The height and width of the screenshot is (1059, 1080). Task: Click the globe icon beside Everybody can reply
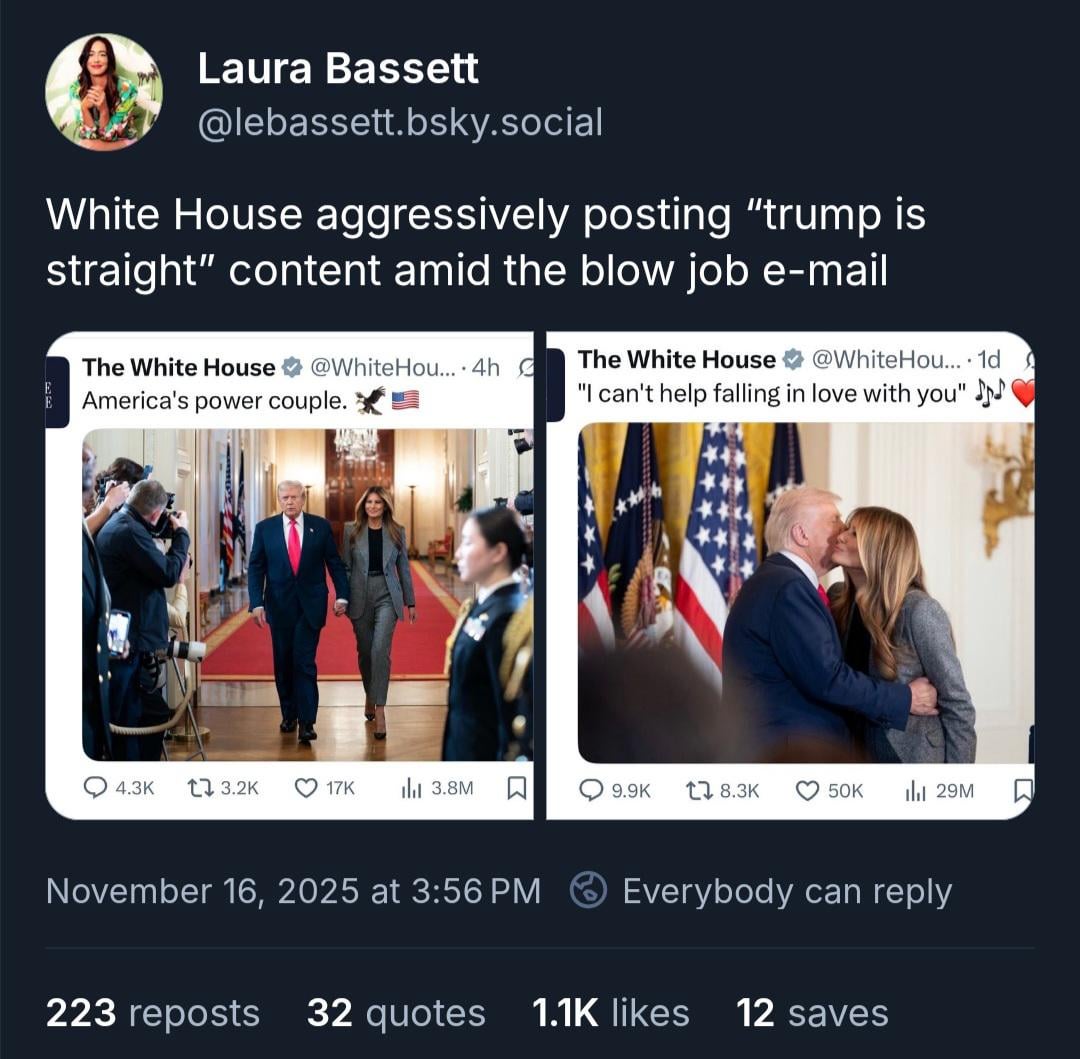click(588, 890)
